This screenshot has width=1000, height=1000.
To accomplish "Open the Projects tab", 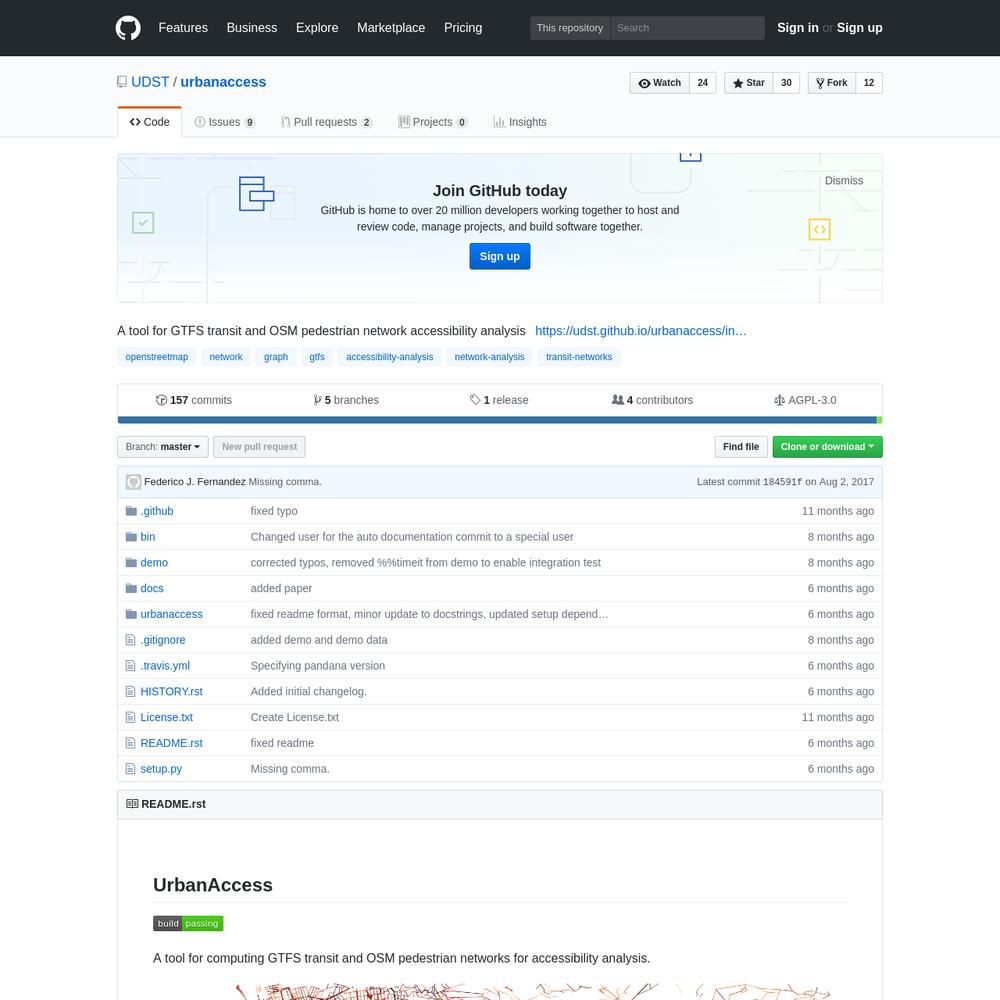I will click(433, 122).
